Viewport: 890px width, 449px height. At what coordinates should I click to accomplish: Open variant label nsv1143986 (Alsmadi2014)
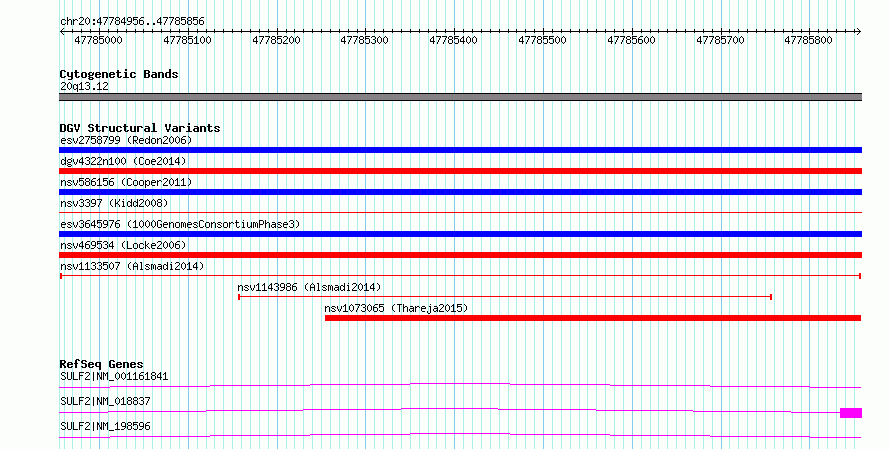pyautogui.click(x=309, y=287)
